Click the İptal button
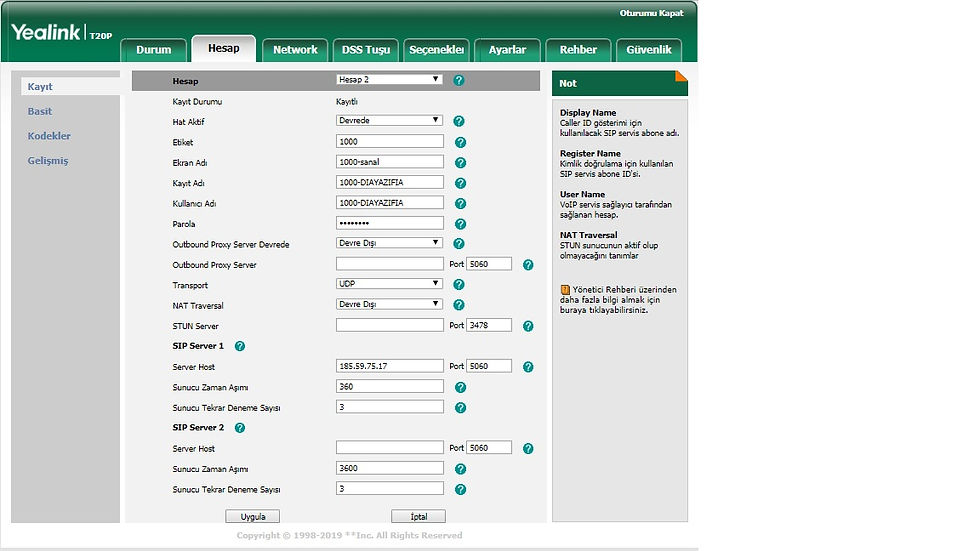This screenshot has width=980, height=551. point(419,517)
